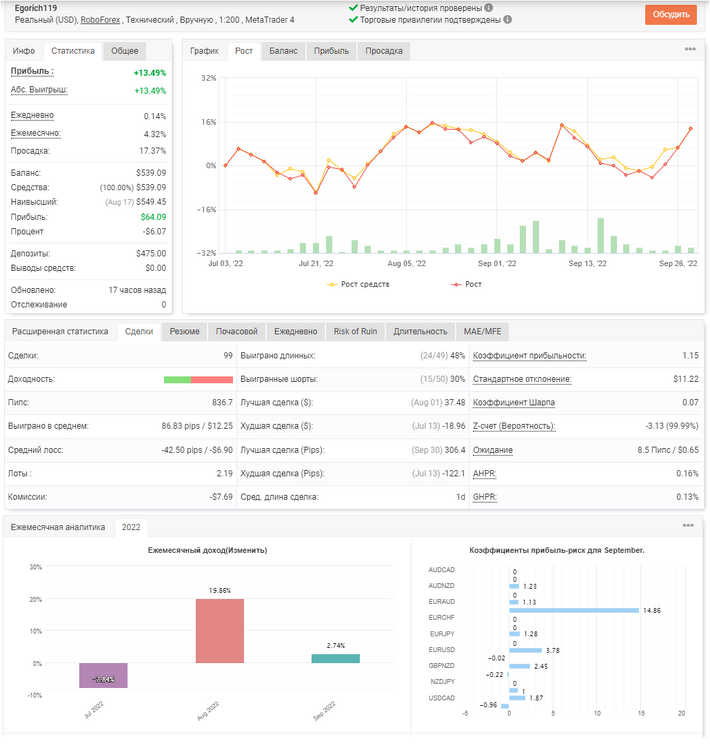Click the balance value '$539.09' beside Баланс
The image size is (710, 750).
(151, 173)
